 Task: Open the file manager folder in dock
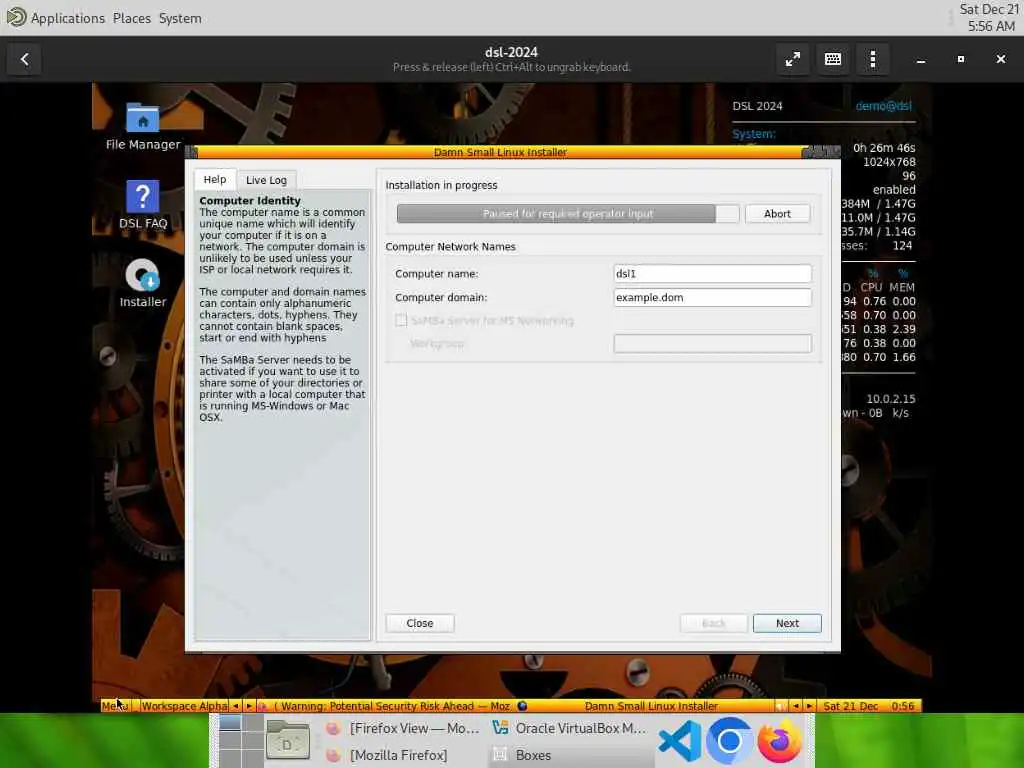[x=287, y=741]
